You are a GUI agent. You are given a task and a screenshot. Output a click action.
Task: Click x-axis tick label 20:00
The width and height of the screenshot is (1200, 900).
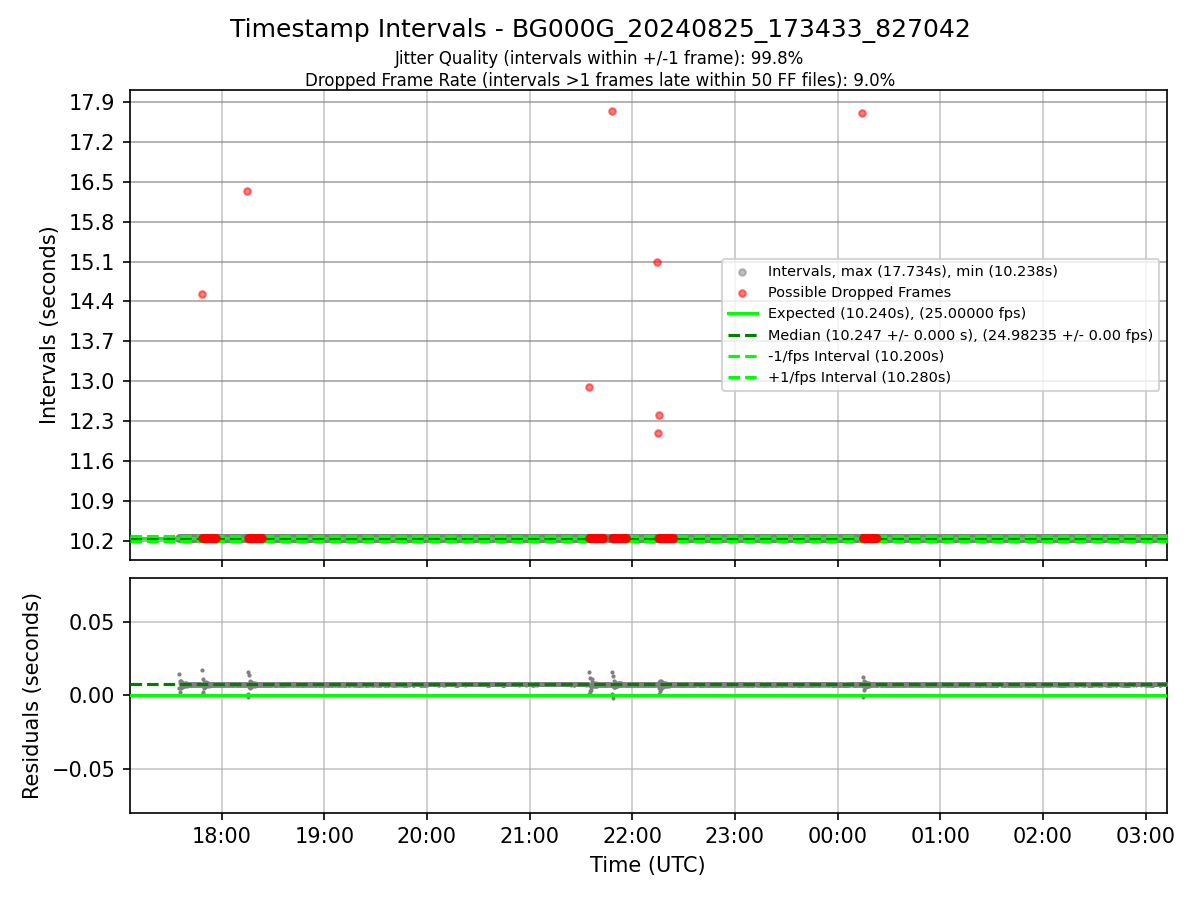pyautogui.click(x=427, y=835)
